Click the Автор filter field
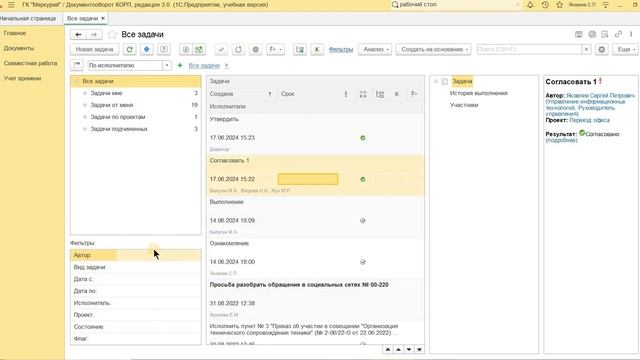This screenshot has height=360, width=640. point(136,255)
